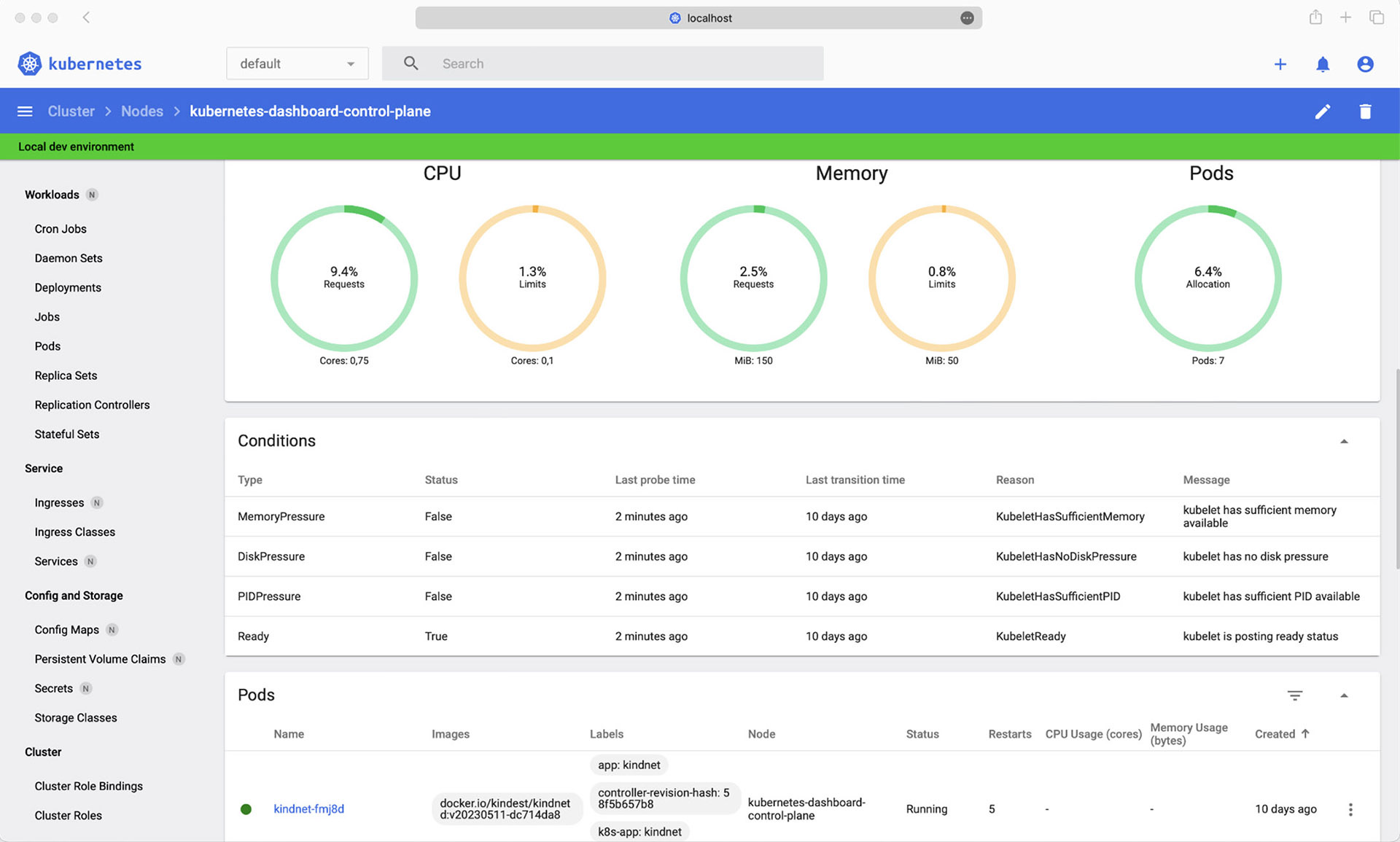Collapse the Pods section
The width and height of the screenshot is (1400, 842).
point(1344,695)
